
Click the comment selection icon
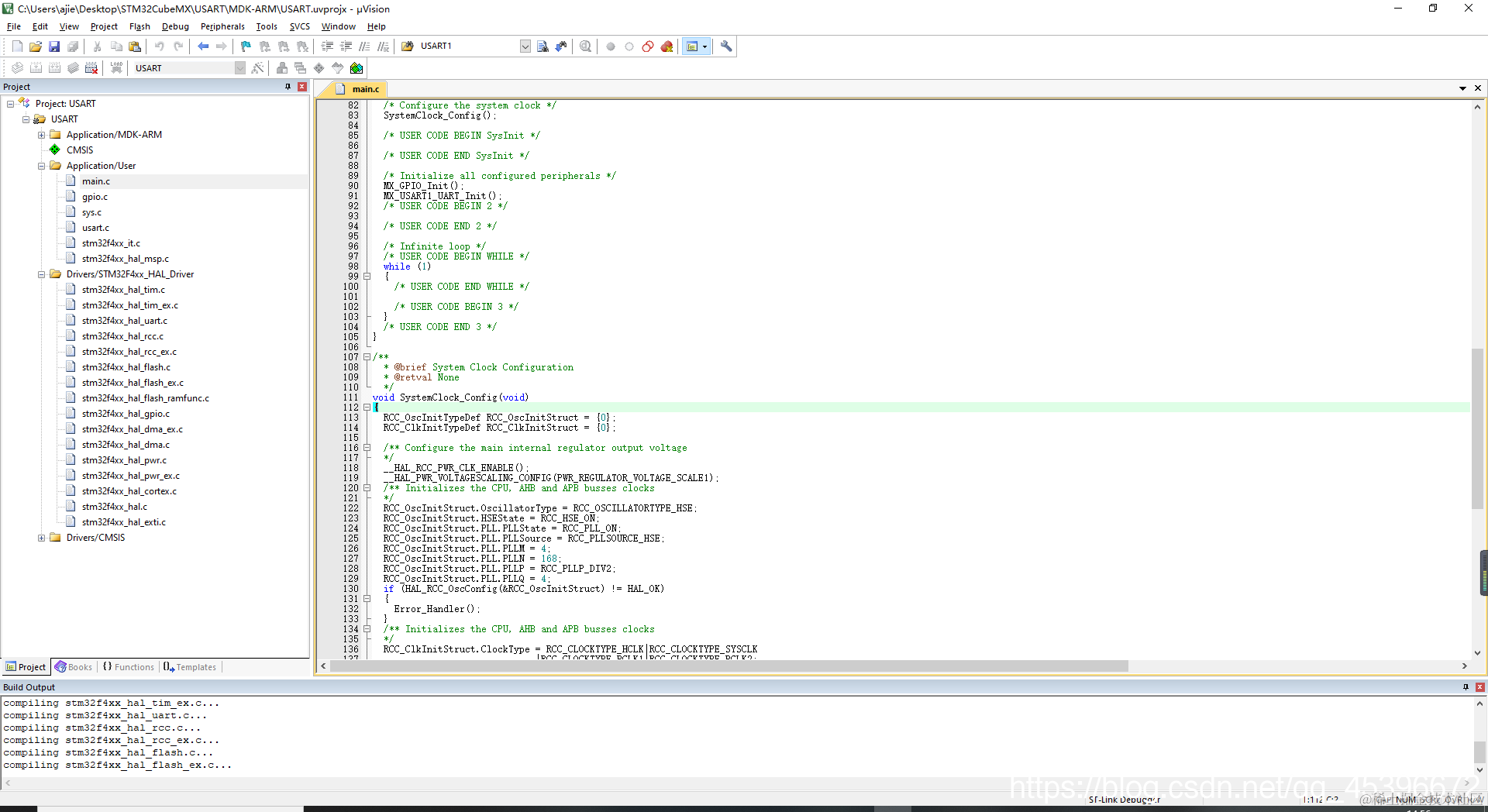tap(365, 46)
